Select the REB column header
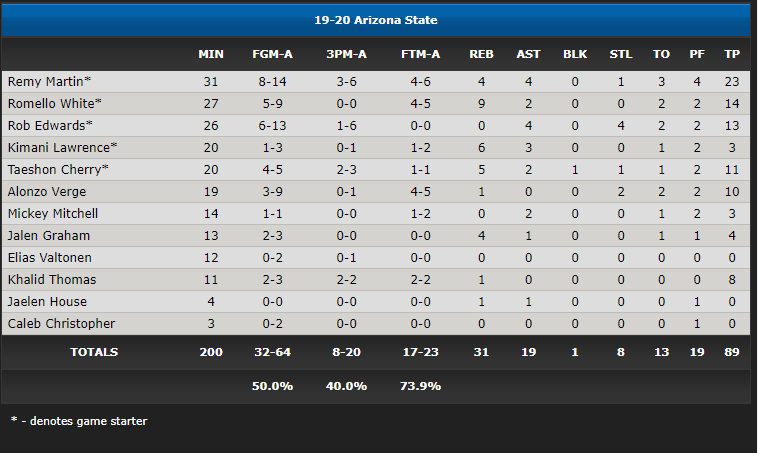This screenshot has width=758, height=453. click(481, 54)
